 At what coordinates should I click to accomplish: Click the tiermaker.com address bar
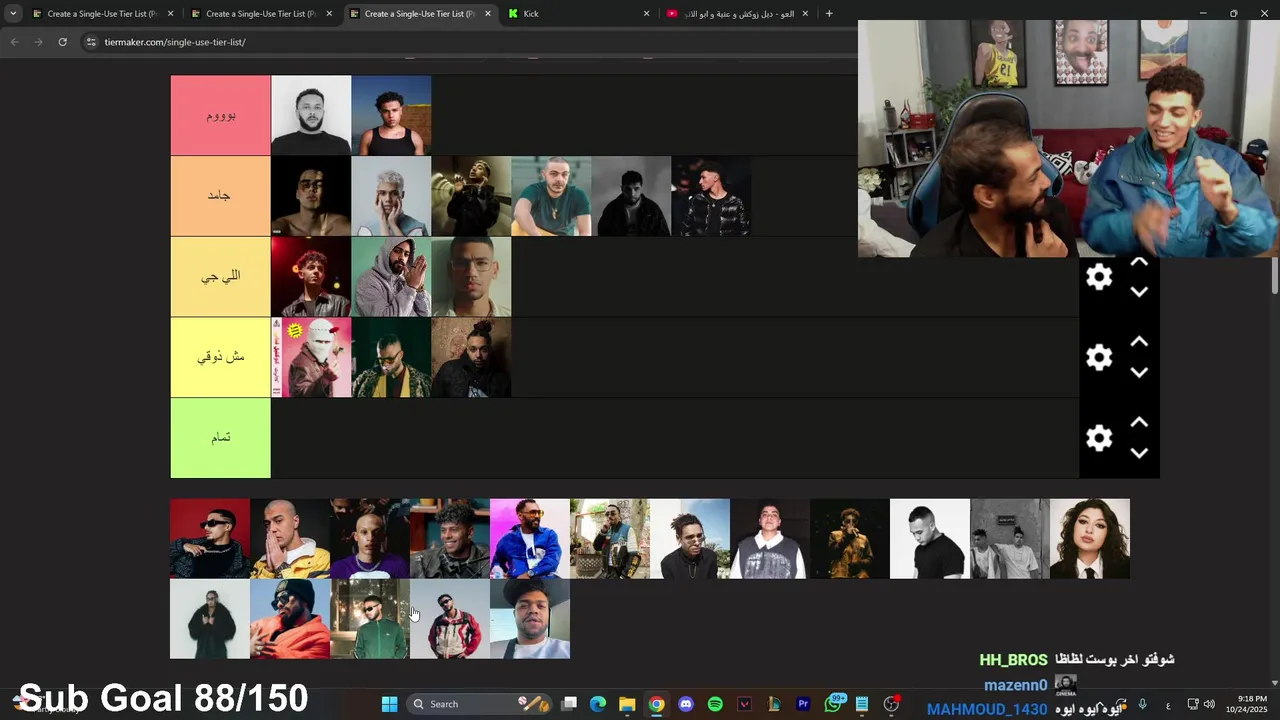470,42
